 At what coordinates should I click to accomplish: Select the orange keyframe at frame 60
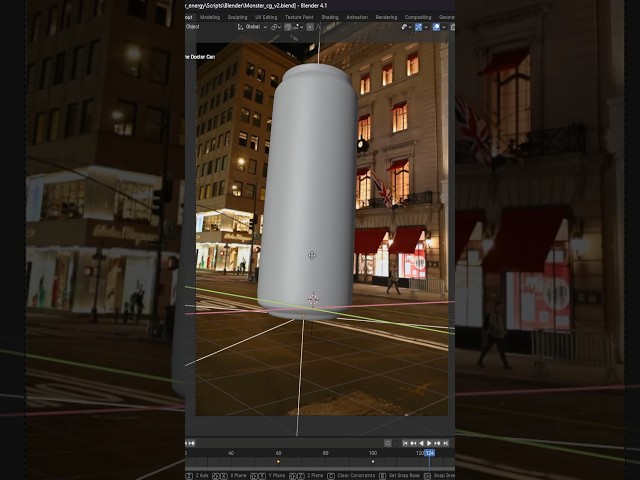point(278,462)
